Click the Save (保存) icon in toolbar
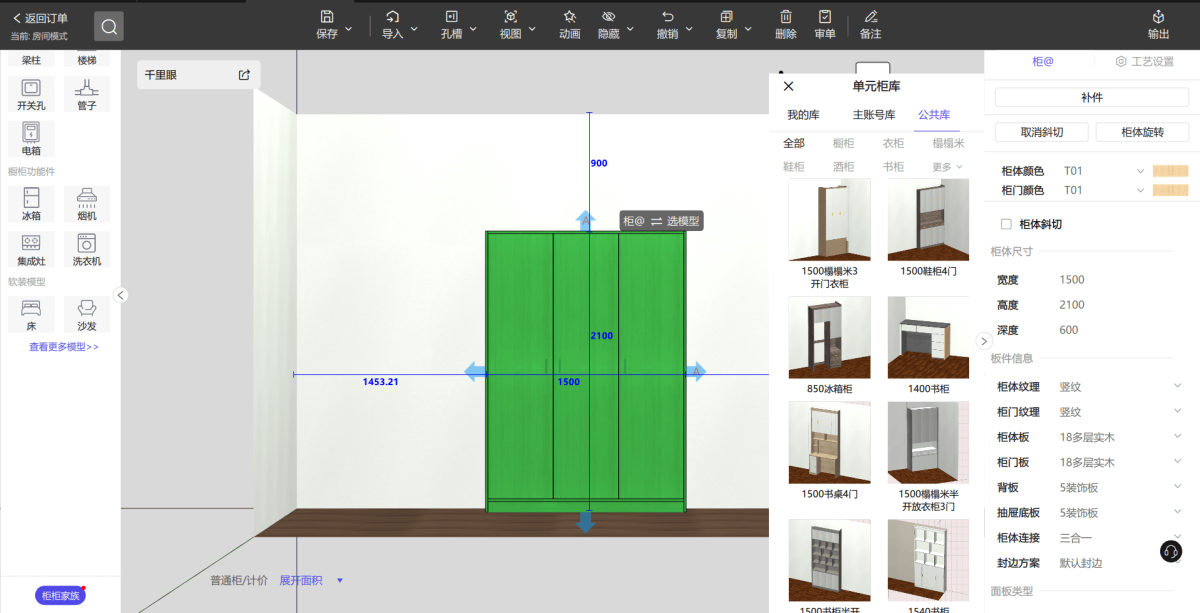Screen dimensions: 1200x613 coord(327,17)
